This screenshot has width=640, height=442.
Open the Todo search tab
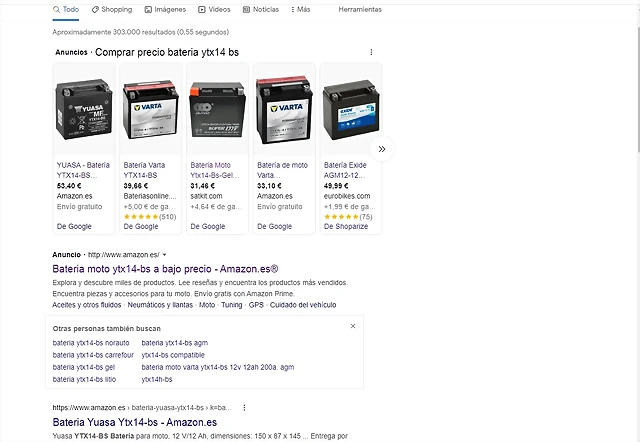(x=66, y=9)
